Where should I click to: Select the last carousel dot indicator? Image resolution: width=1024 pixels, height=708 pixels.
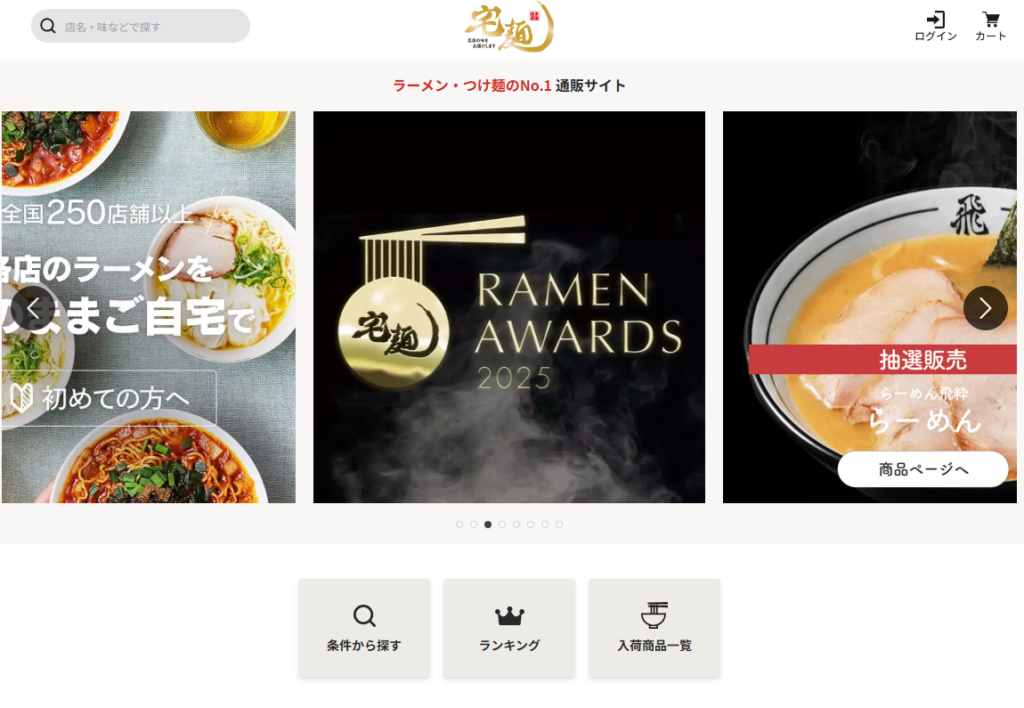click(559, 524)
